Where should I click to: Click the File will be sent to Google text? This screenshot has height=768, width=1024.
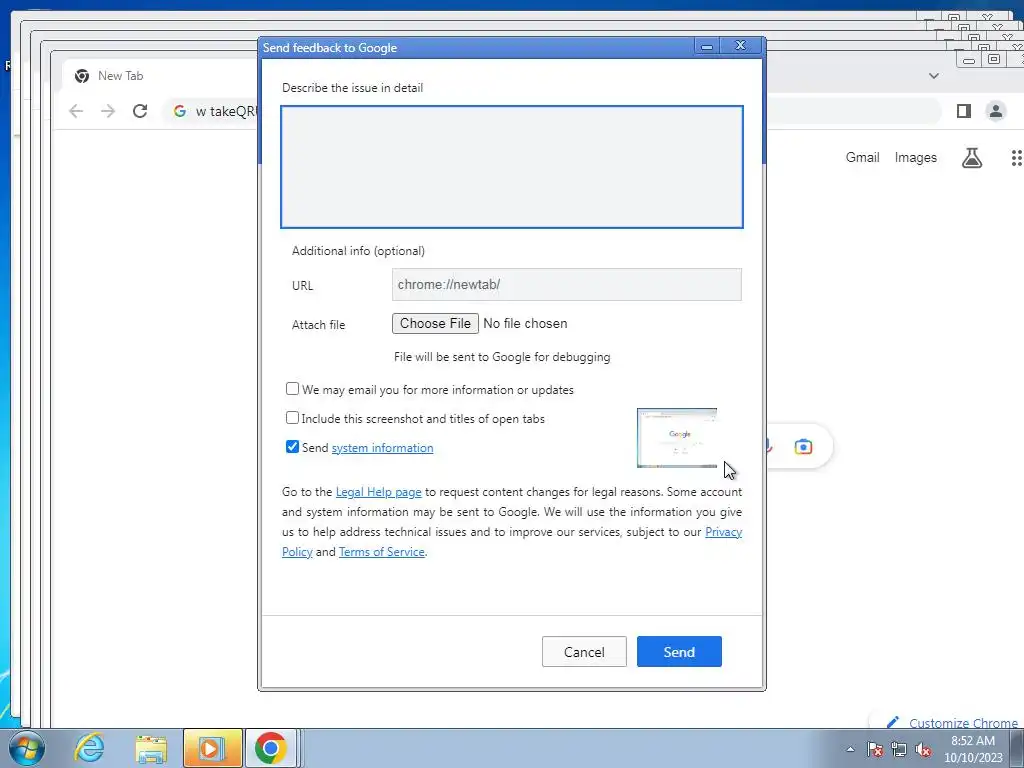click(x=502, y=357)
